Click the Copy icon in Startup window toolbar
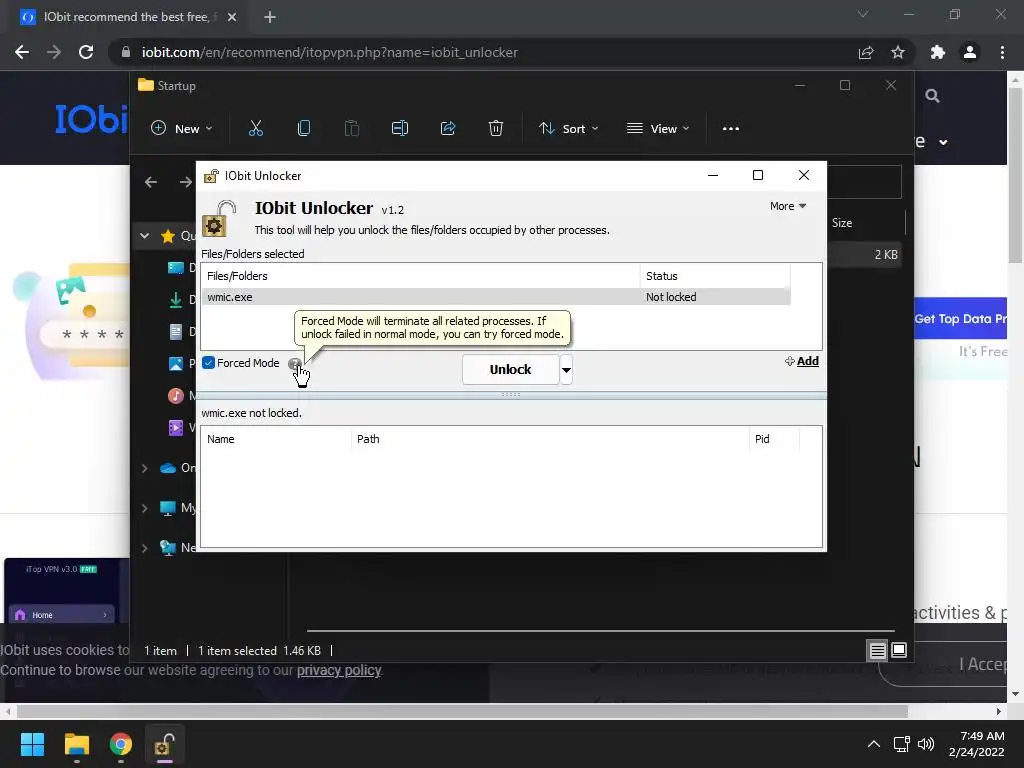The width and height of the screenshot is (1024, 768). click(x=304, y=129)
